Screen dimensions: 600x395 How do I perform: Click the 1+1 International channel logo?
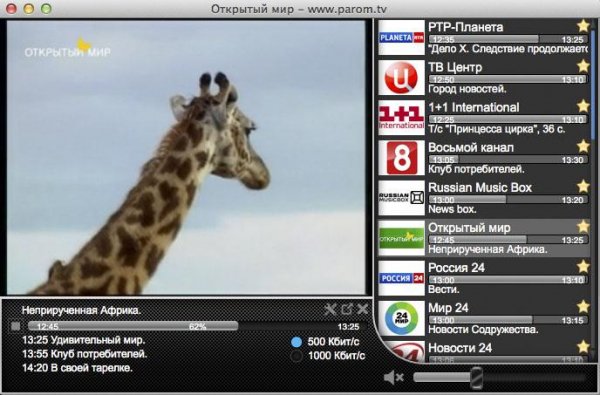(401, 118)
